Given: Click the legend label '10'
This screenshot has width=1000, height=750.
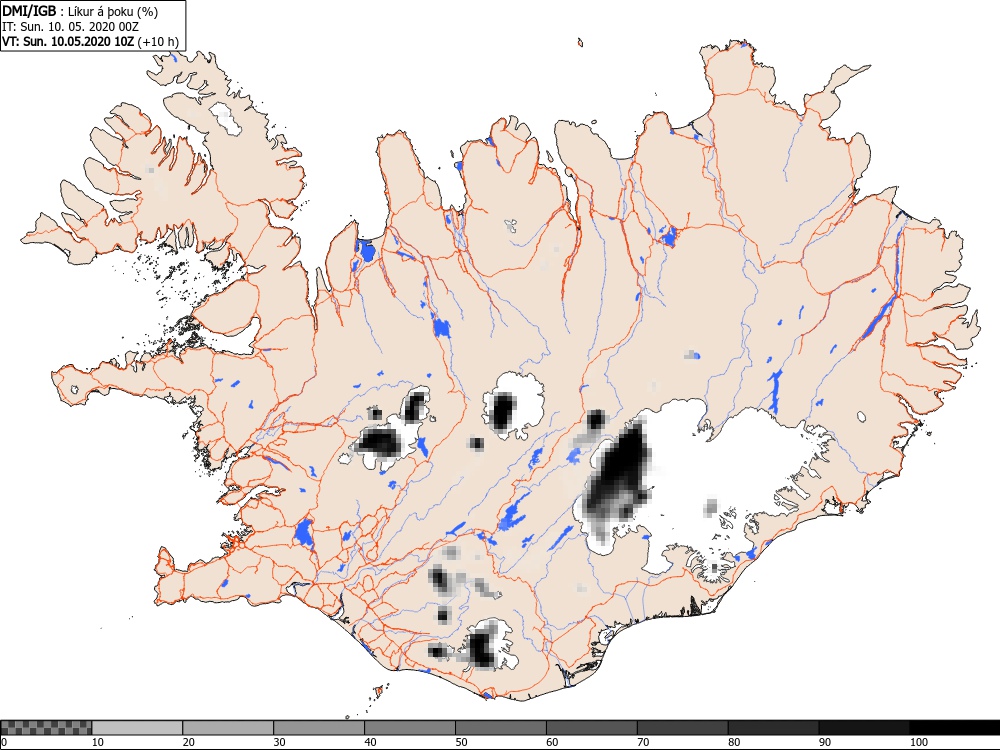Looking at the screenshot, I should (x=98, y=742).
